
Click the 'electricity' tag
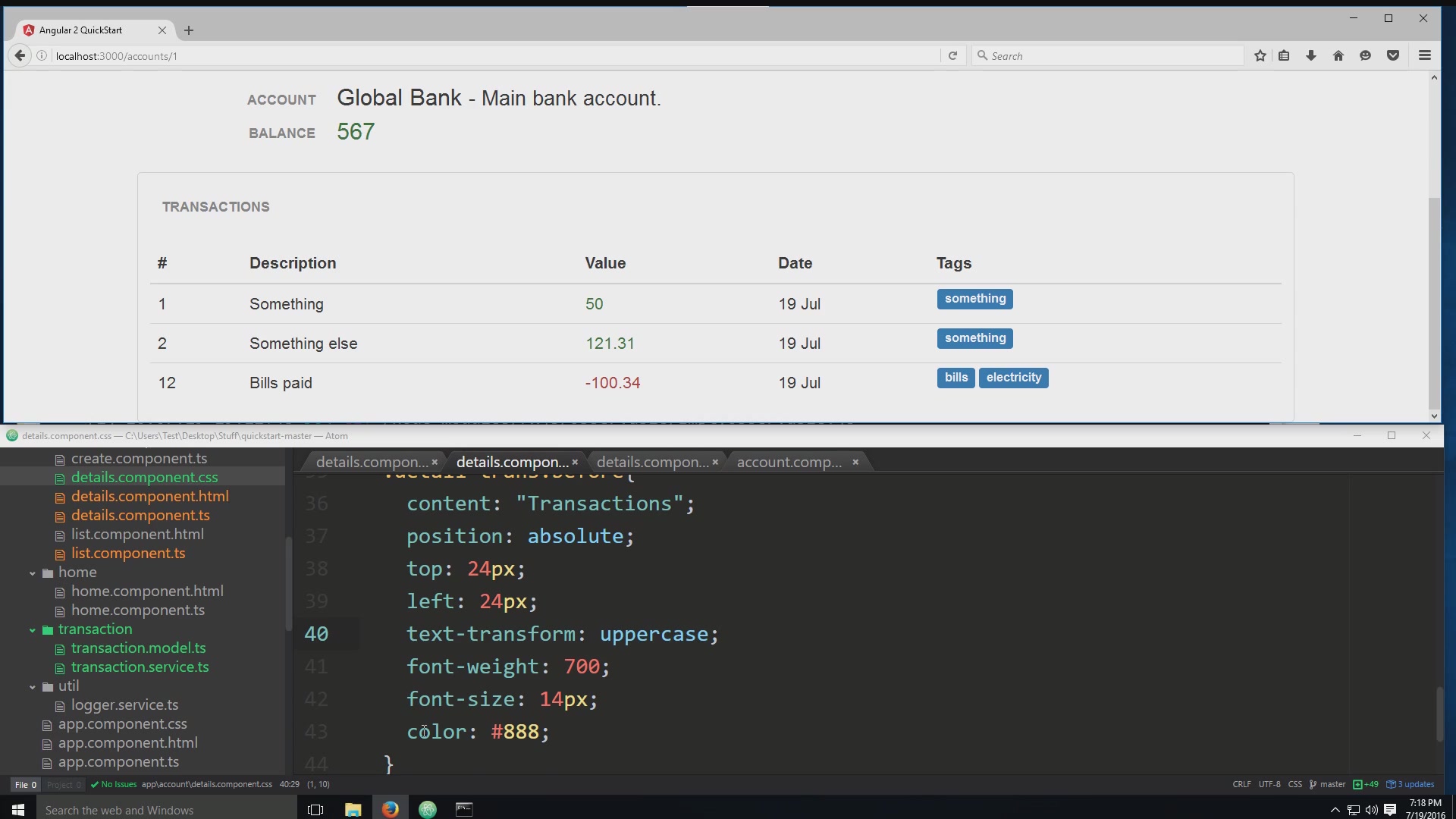tap(1013, 378)
